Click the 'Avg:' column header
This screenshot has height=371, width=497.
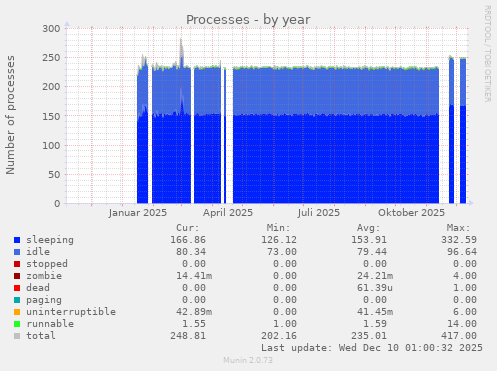coord(368,228)
